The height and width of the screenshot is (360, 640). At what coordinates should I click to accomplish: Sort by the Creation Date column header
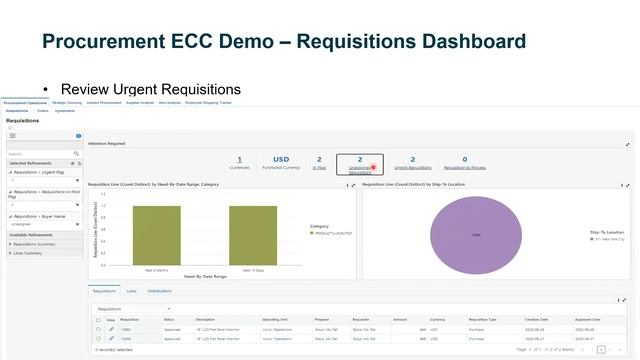click(x=536, y=320)
